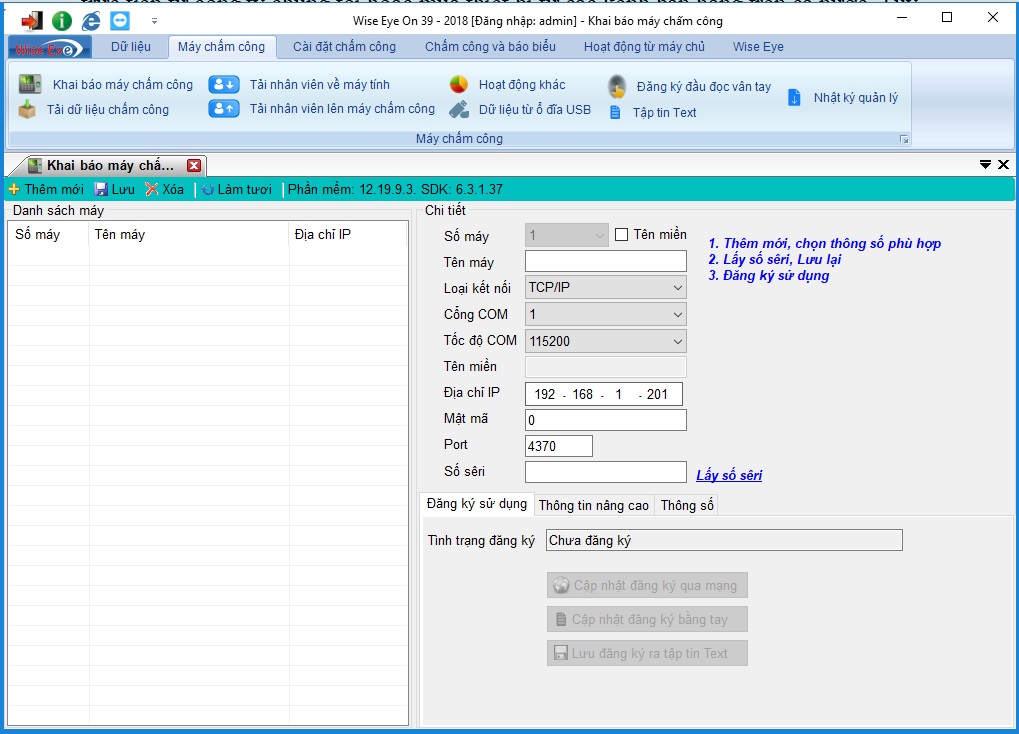This screenshot has height=734, width=1019.
Task: Switch to Cài đặt chấm công ribbon tab
Action: 344,47
